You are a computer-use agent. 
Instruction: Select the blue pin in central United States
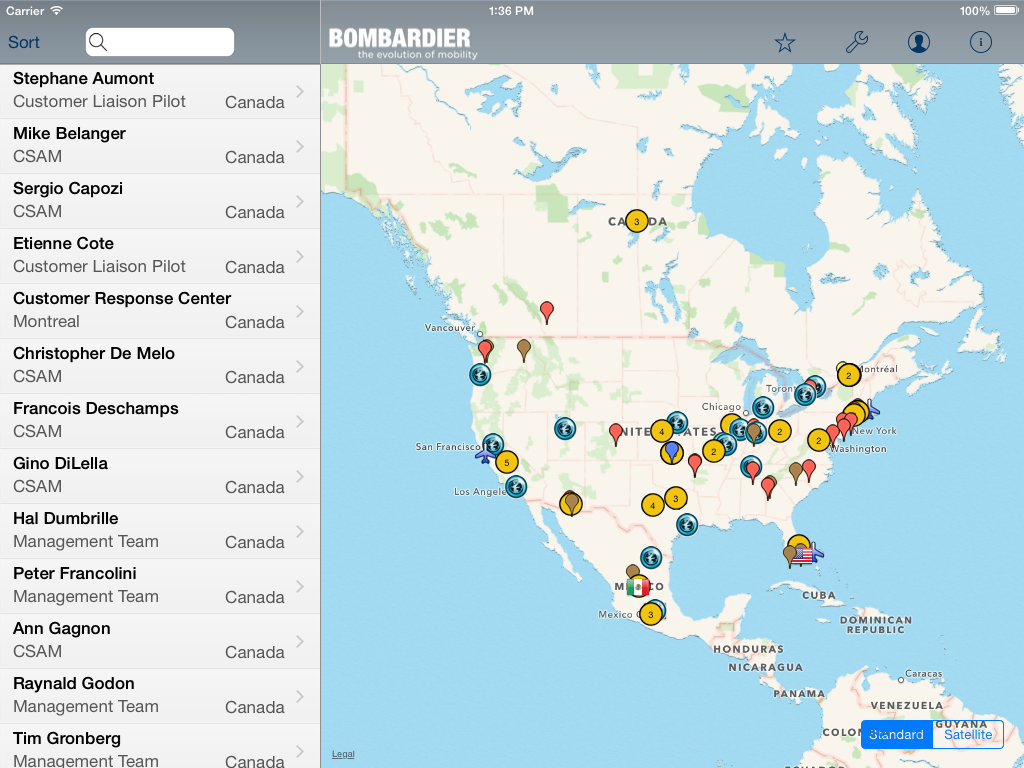pyautogui.click(x=671, y=450)
